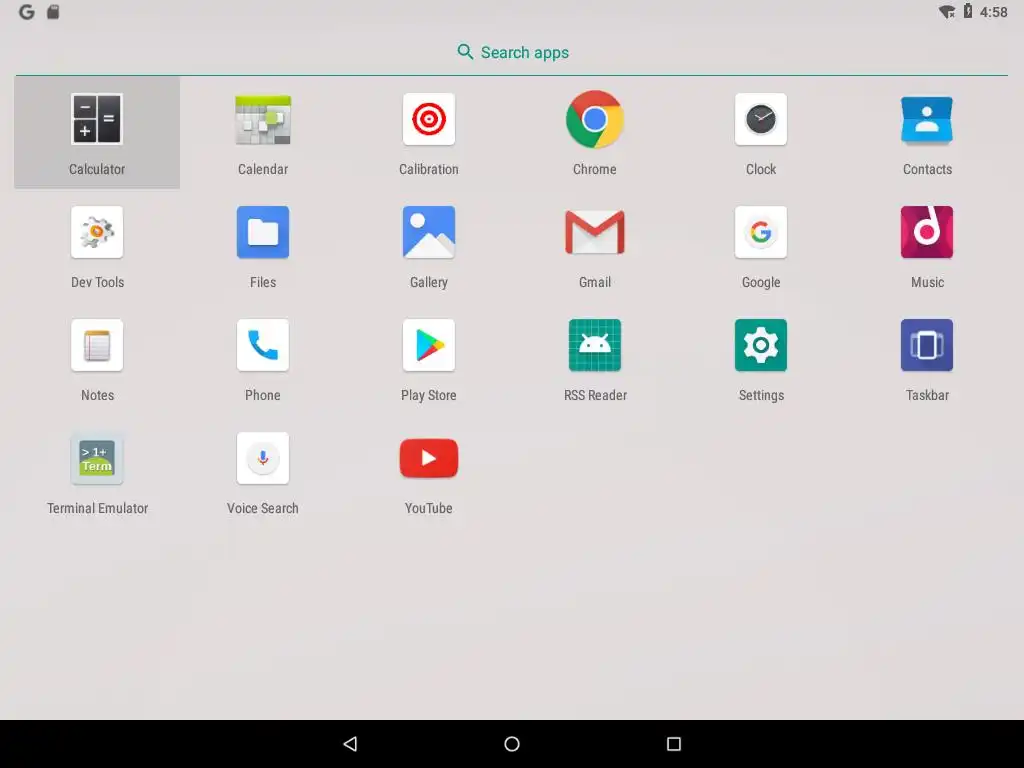Screen dimensions: 1024x768
Task: Tap the 4:58 clock in status bar
Action: [x=993, y=12]
